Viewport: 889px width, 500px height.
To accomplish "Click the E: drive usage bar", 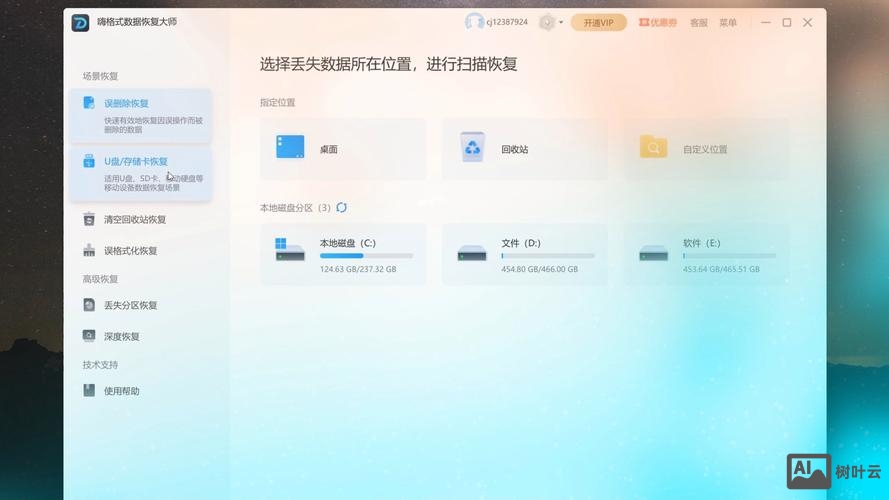I will [x=730, y=256].
